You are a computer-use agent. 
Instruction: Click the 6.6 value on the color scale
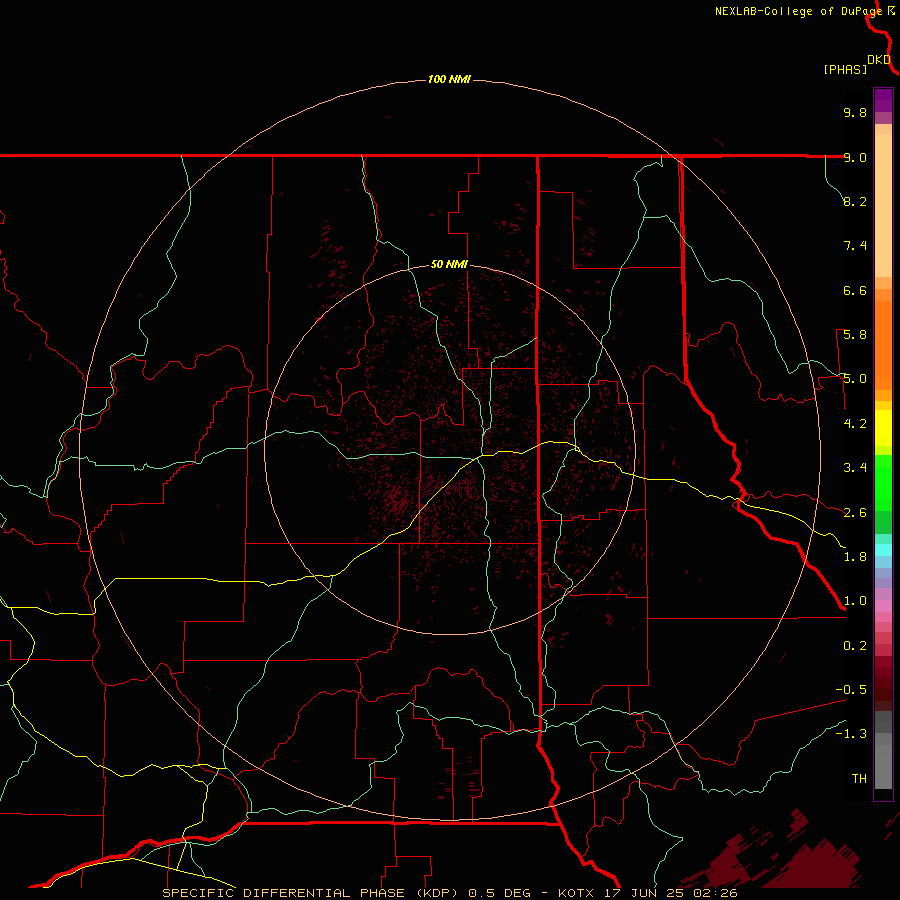pos(855,290)
